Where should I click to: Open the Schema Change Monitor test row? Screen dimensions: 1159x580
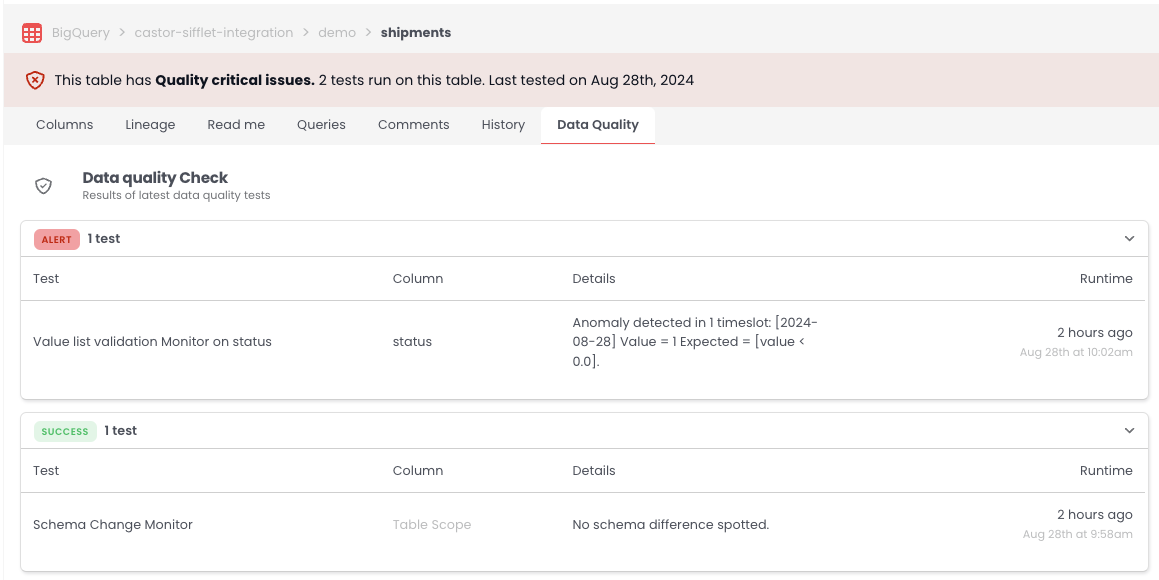coord(113,525)
